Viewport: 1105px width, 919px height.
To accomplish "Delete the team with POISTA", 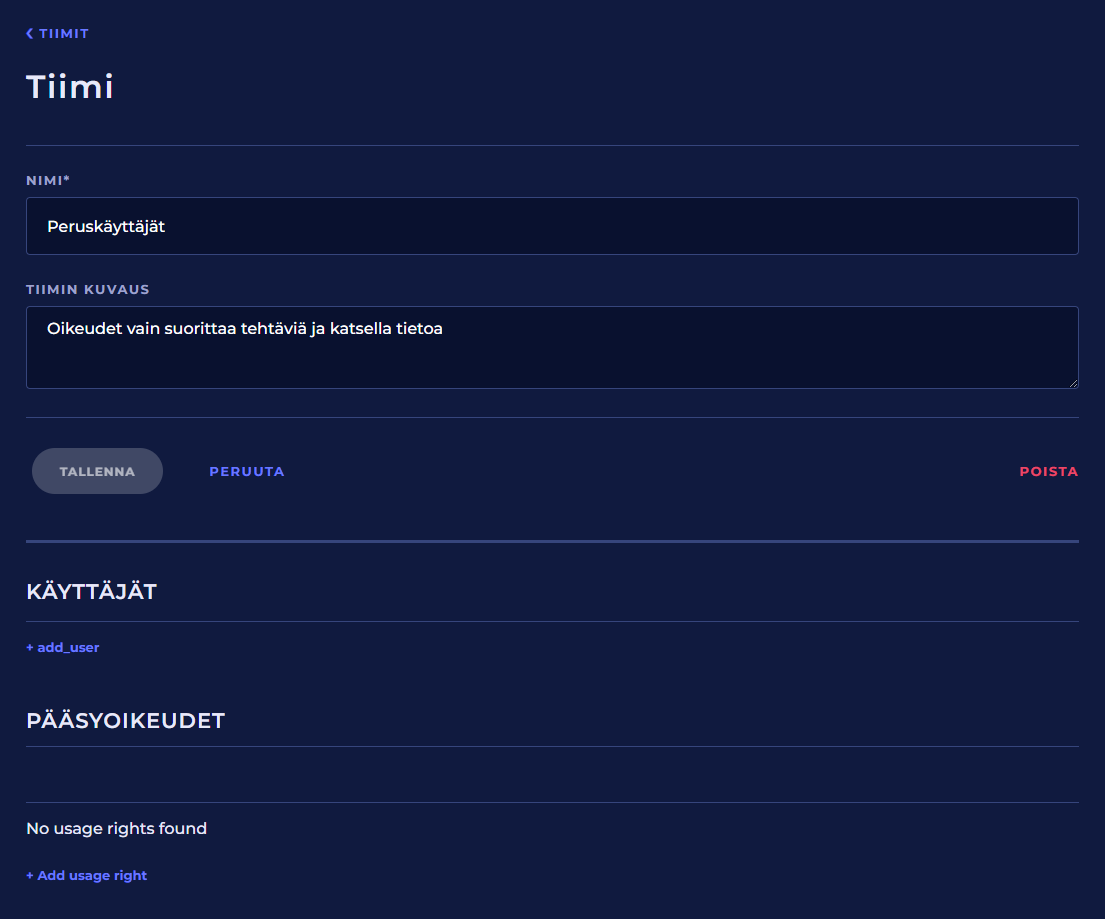I will (x=1048, y=472).
